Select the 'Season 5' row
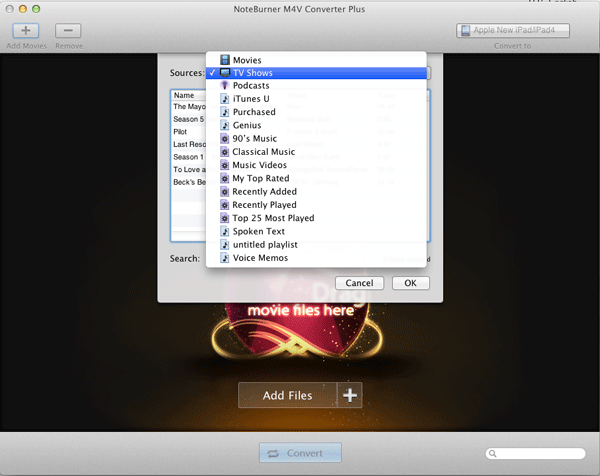Screen dimensions: 600x476 pos(189,119)
